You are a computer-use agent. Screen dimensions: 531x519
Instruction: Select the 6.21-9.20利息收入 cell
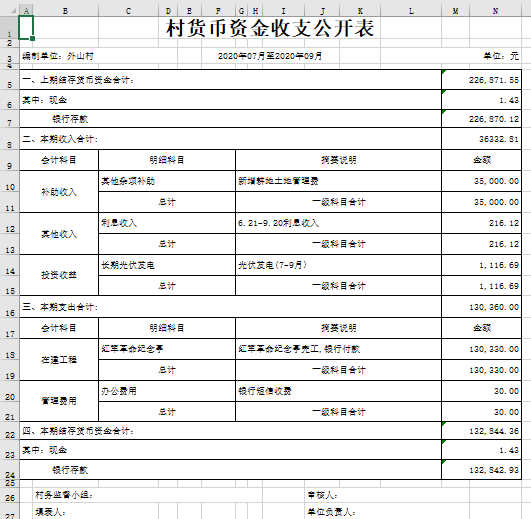point(338,223)
